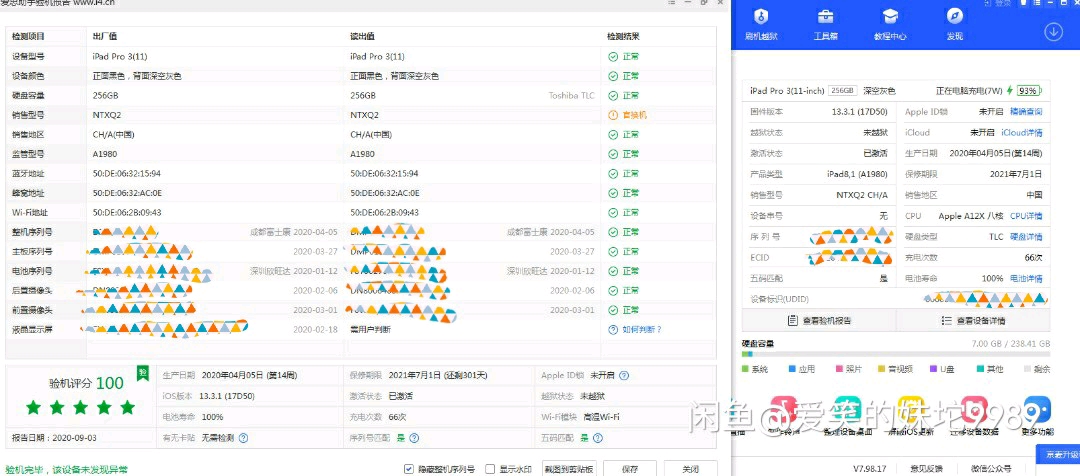The image size is (1080, 476).
Task: Click the 查看验机报告 button
Action: click(x=819, y=320)
